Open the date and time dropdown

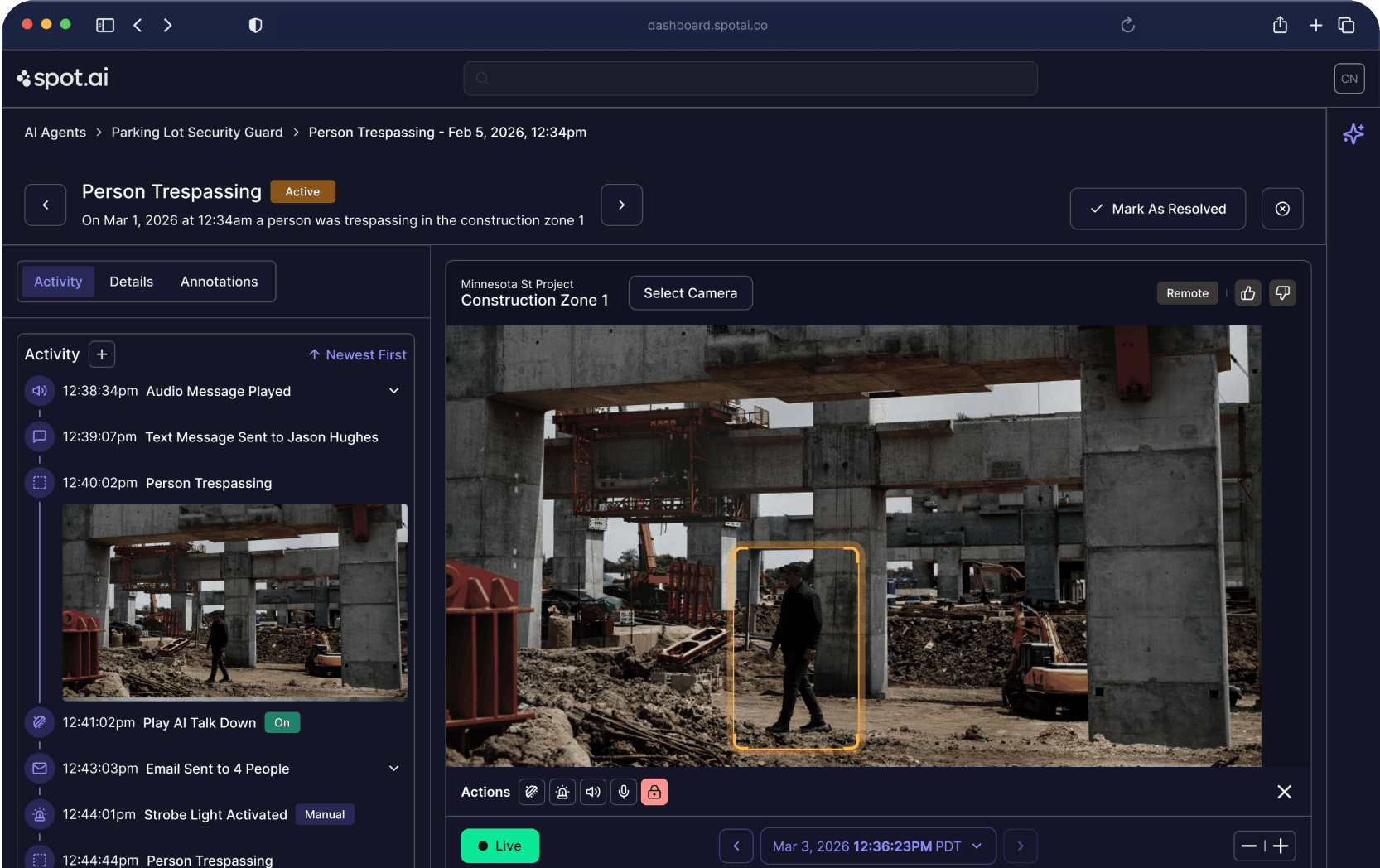(878, 846)
